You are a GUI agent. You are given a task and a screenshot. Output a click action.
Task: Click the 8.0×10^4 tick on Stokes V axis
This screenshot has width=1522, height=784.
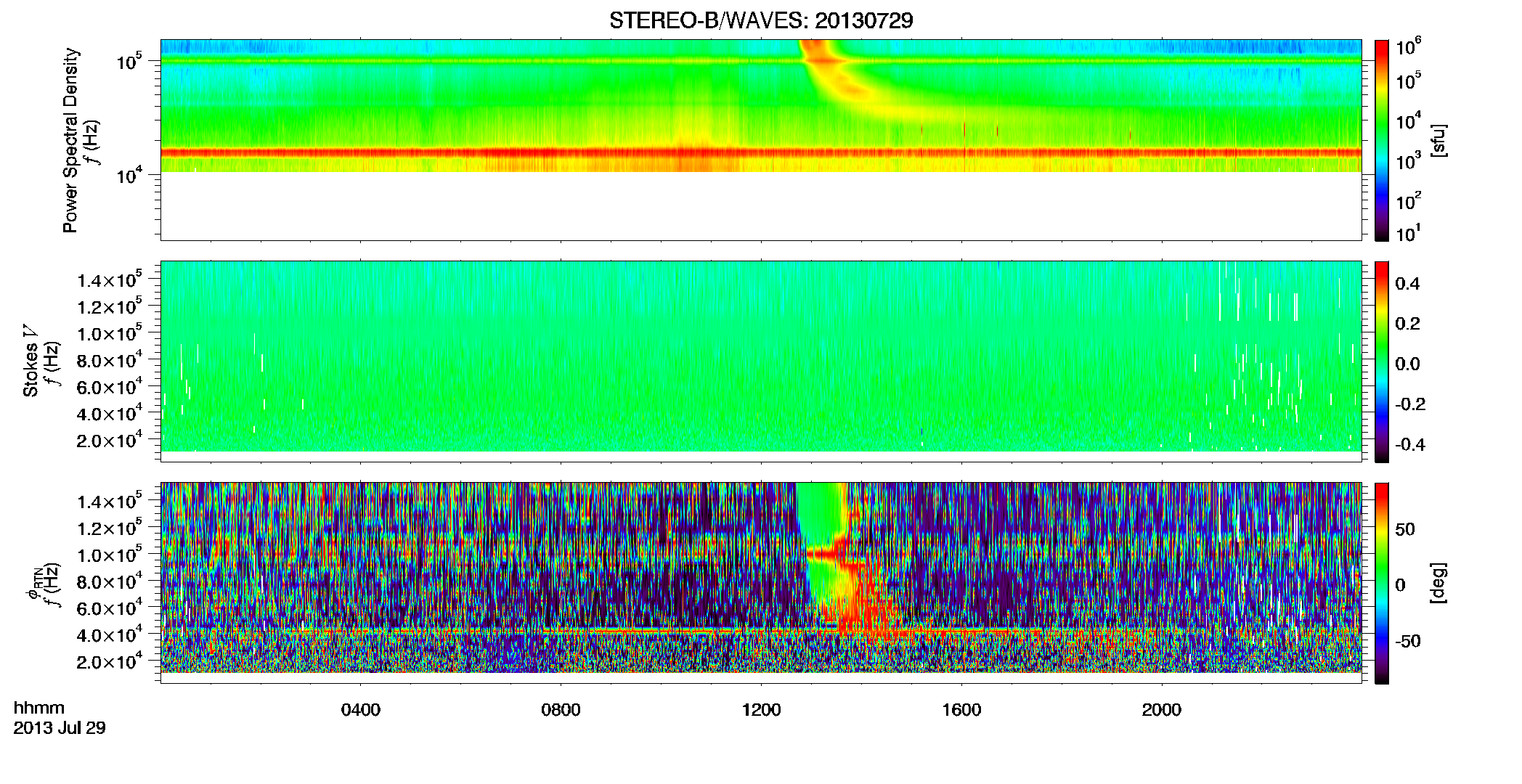click(x=109, y=359)
